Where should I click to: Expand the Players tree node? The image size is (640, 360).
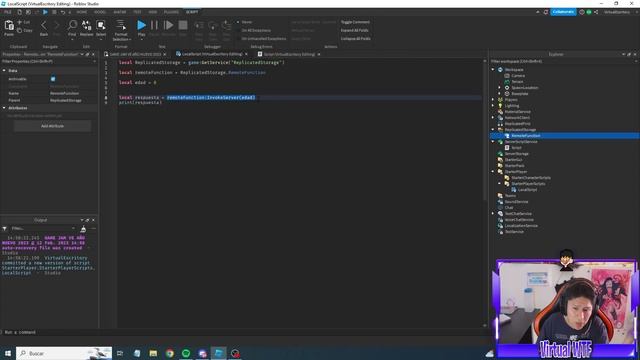click(x=493, y=100)
